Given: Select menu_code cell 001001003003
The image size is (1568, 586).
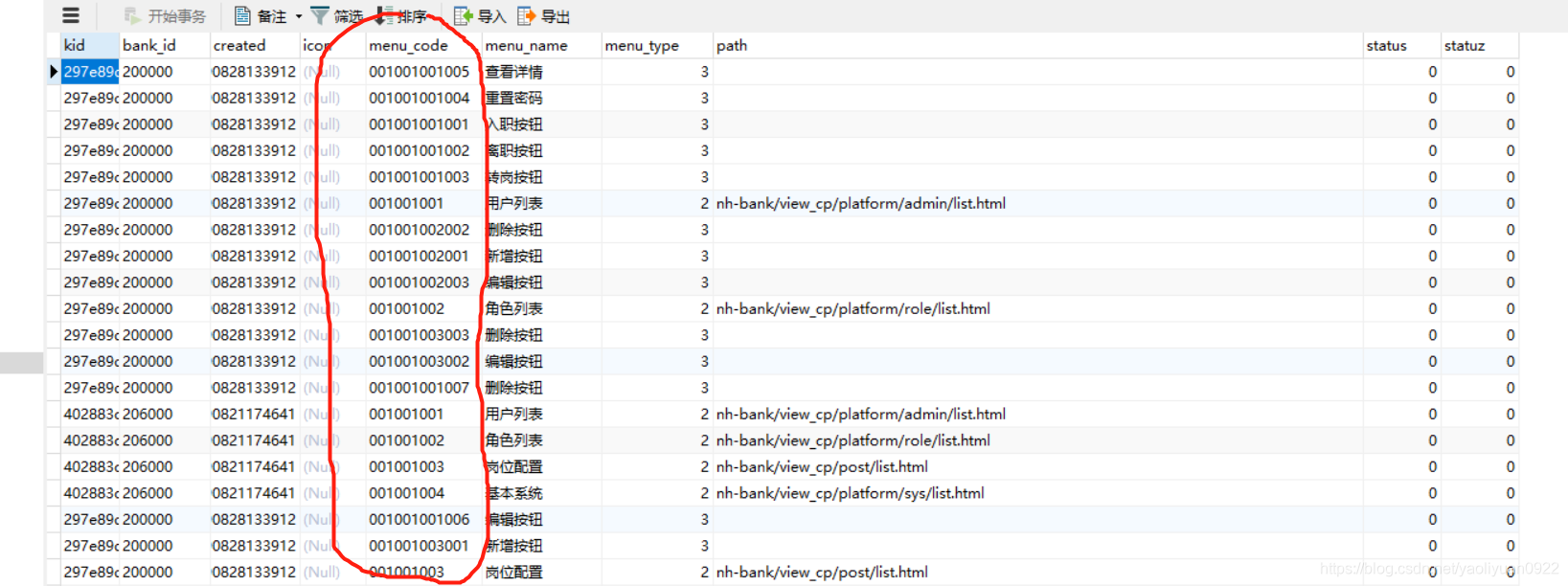Looking at the screenshot, I should [422, 335].
